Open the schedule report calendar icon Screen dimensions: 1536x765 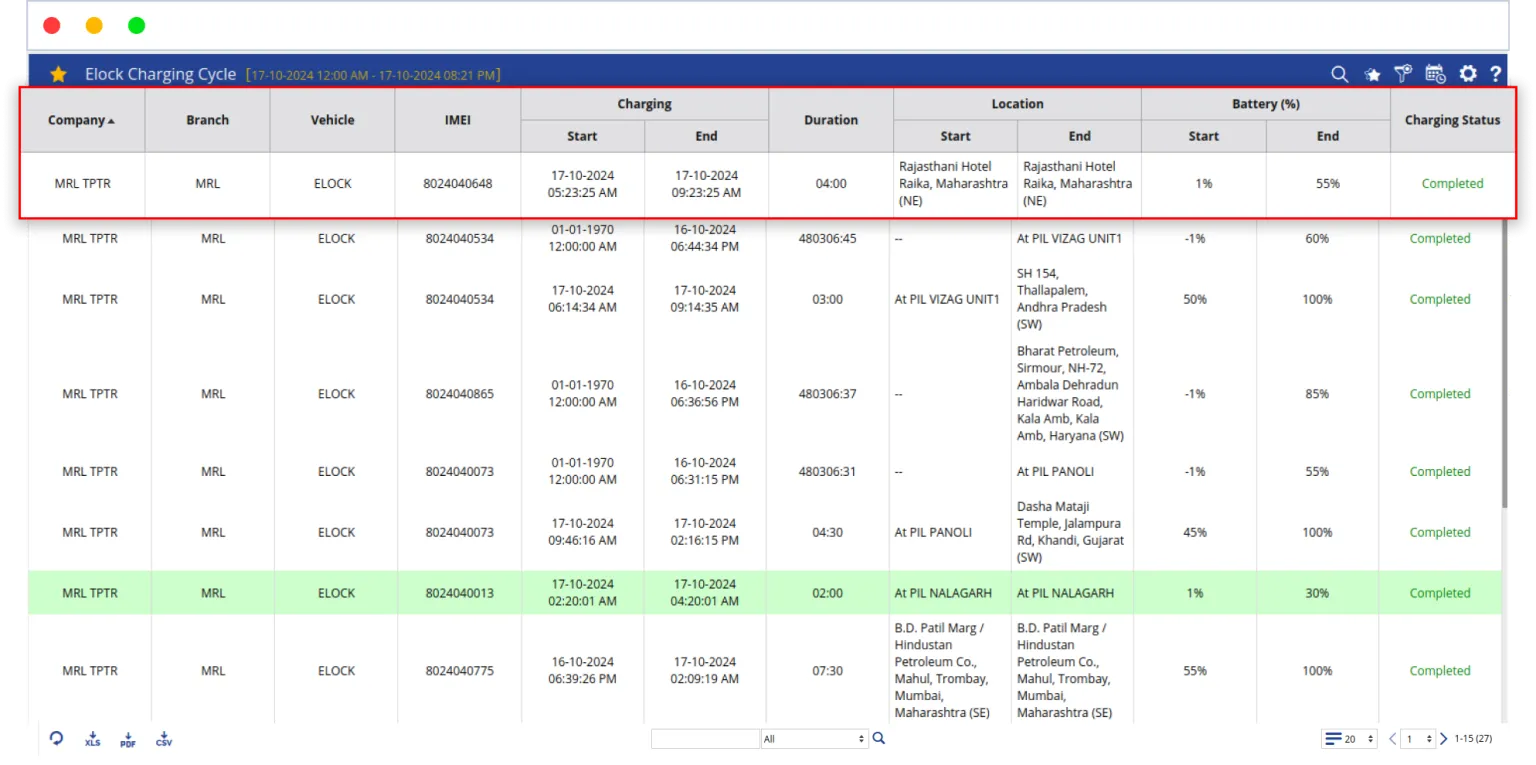(x=1435, y=73)
